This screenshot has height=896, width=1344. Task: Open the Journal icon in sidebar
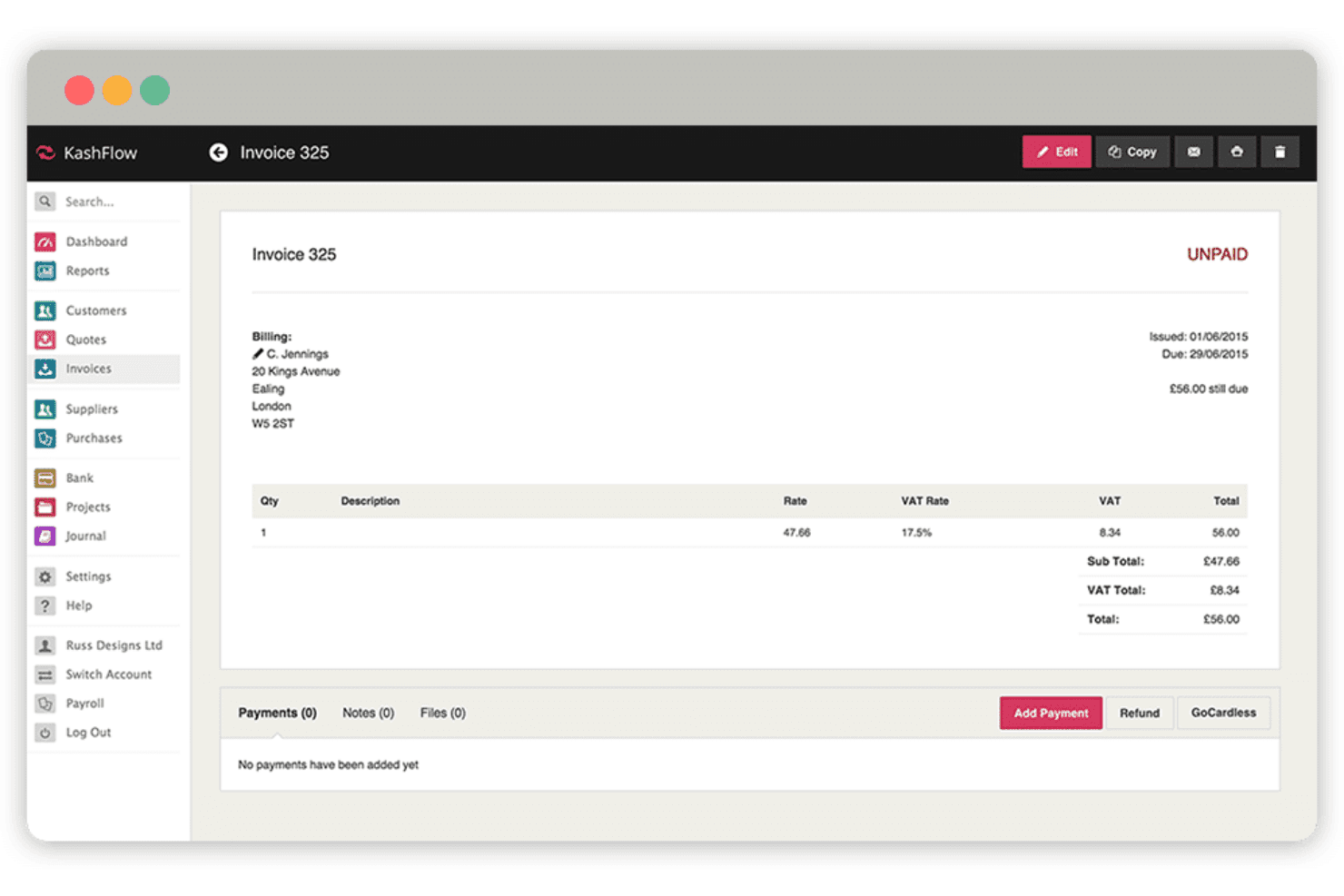click(x=45, y=537)
